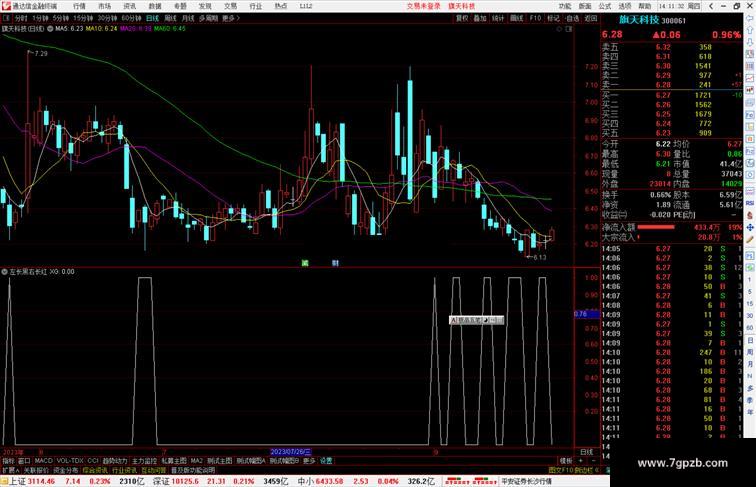
Task: Click the date label 2023/07/26 on the timeline
Action: click(290, 452)
